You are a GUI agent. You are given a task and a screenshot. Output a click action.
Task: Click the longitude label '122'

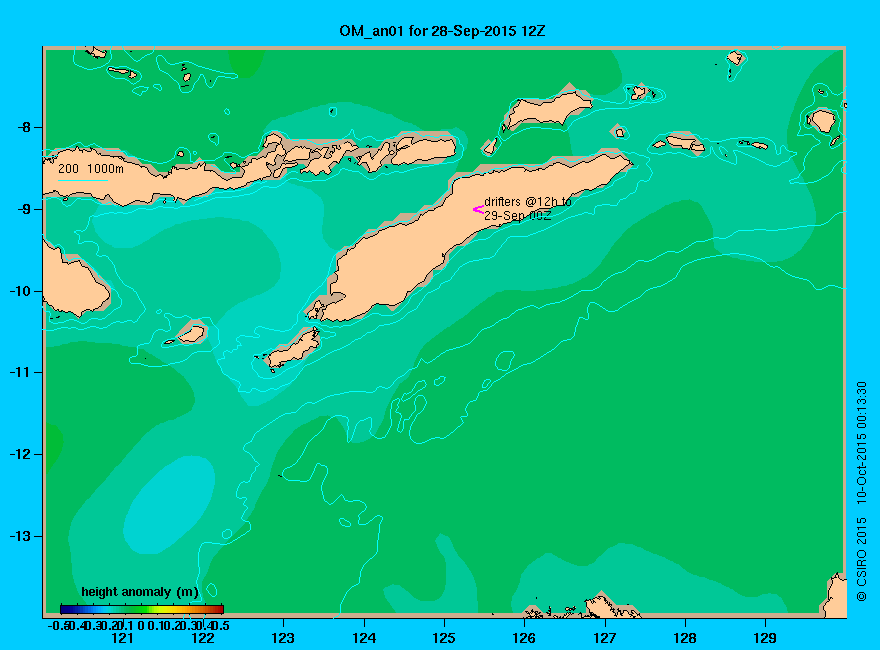tap(203, 638)
